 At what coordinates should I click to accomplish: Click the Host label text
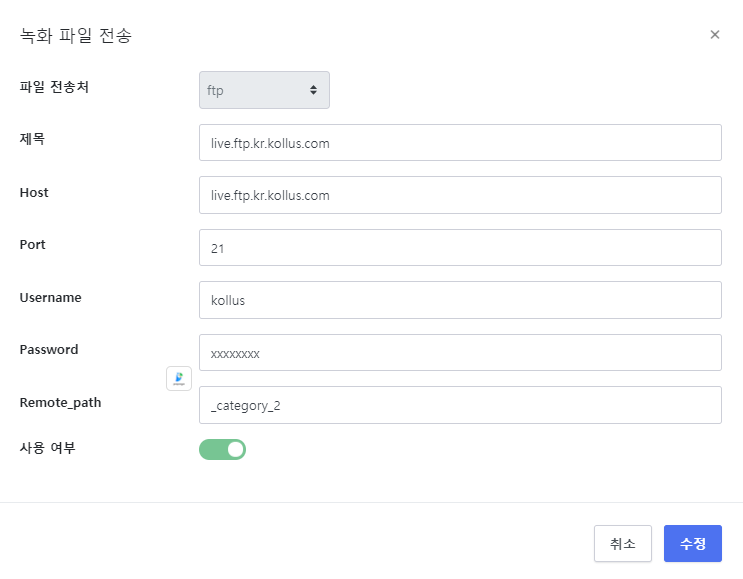[34, 192]
